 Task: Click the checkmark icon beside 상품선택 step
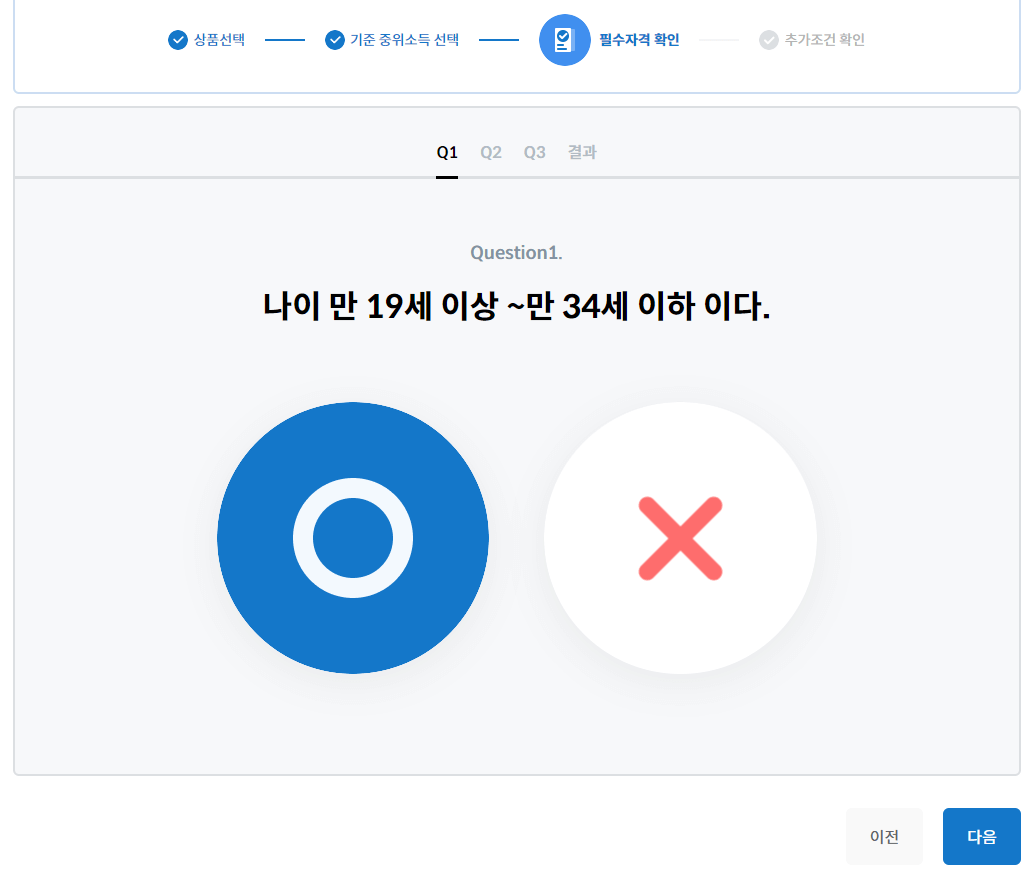(x=176, y=40)
